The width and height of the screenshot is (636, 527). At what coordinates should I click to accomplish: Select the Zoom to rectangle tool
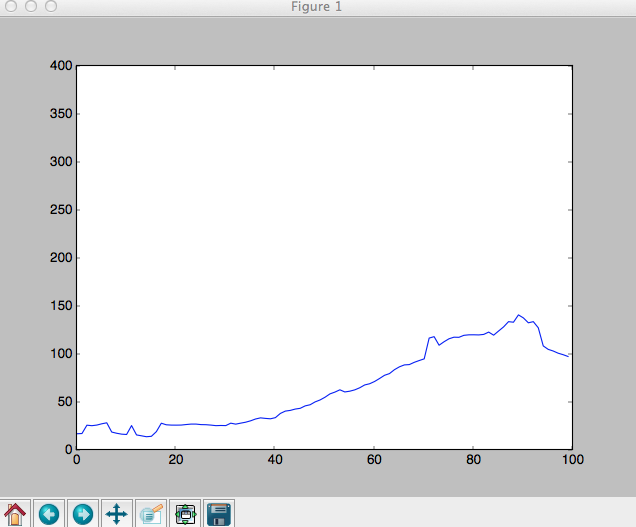(x=151, y=513)
